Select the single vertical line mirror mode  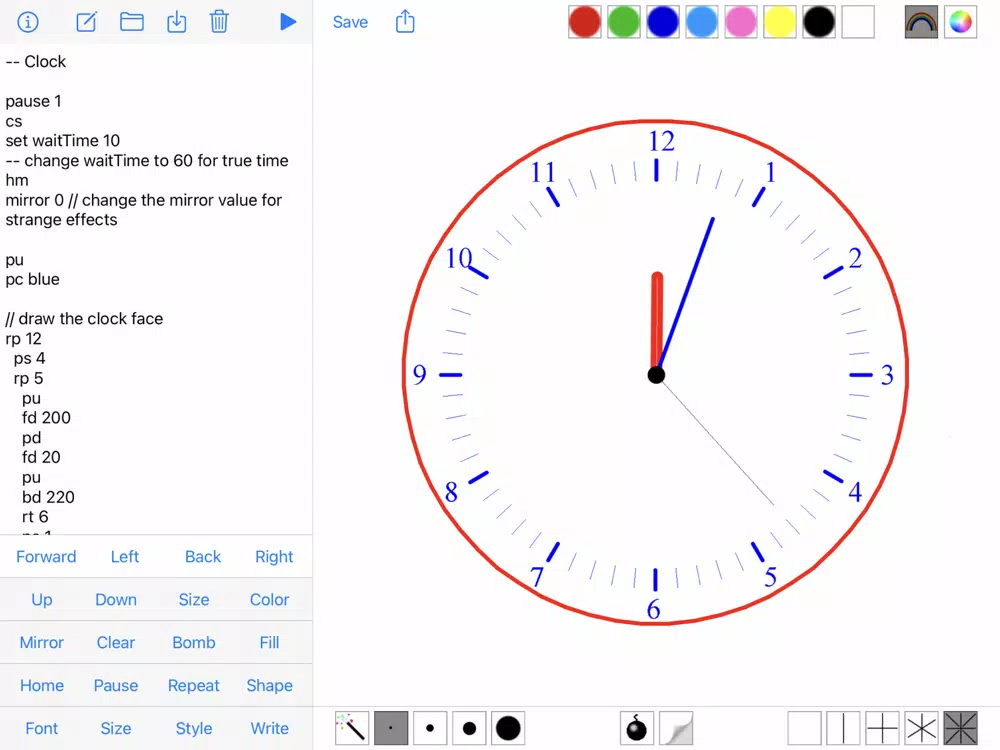pyautogui.click(x=843, y=728)
